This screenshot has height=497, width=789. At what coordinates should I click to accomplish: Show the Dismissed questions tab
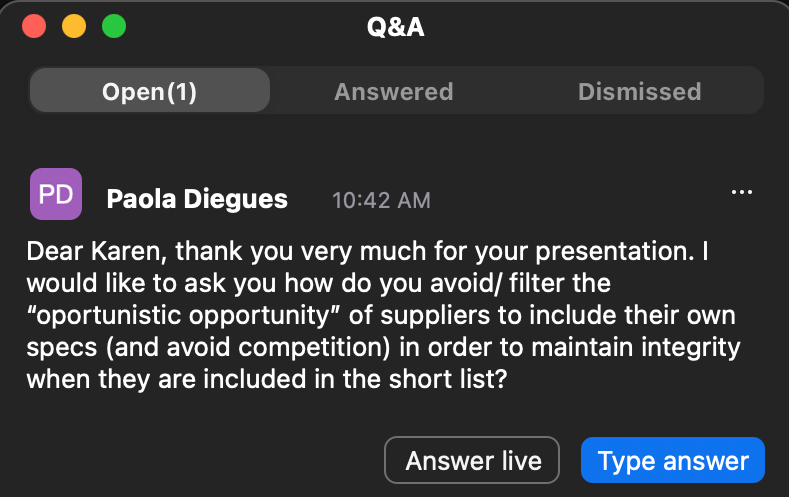pyautogui.click(x=639, y=92)
